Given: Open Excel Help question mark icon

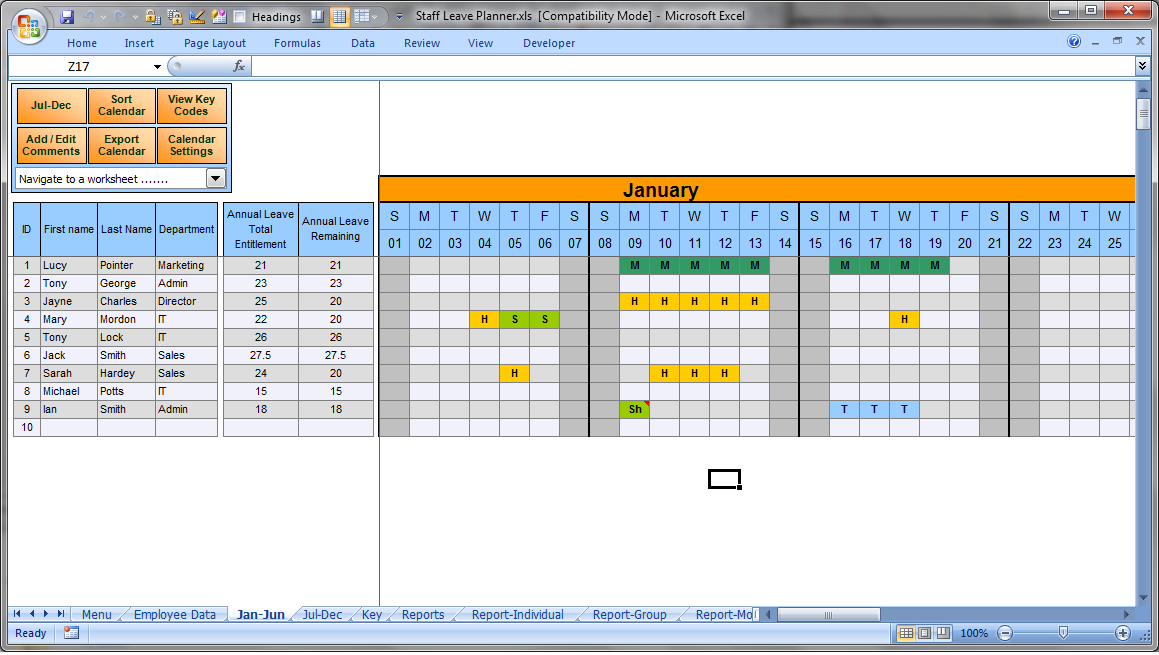Looking at the screenshot, I should point(1074,42).
